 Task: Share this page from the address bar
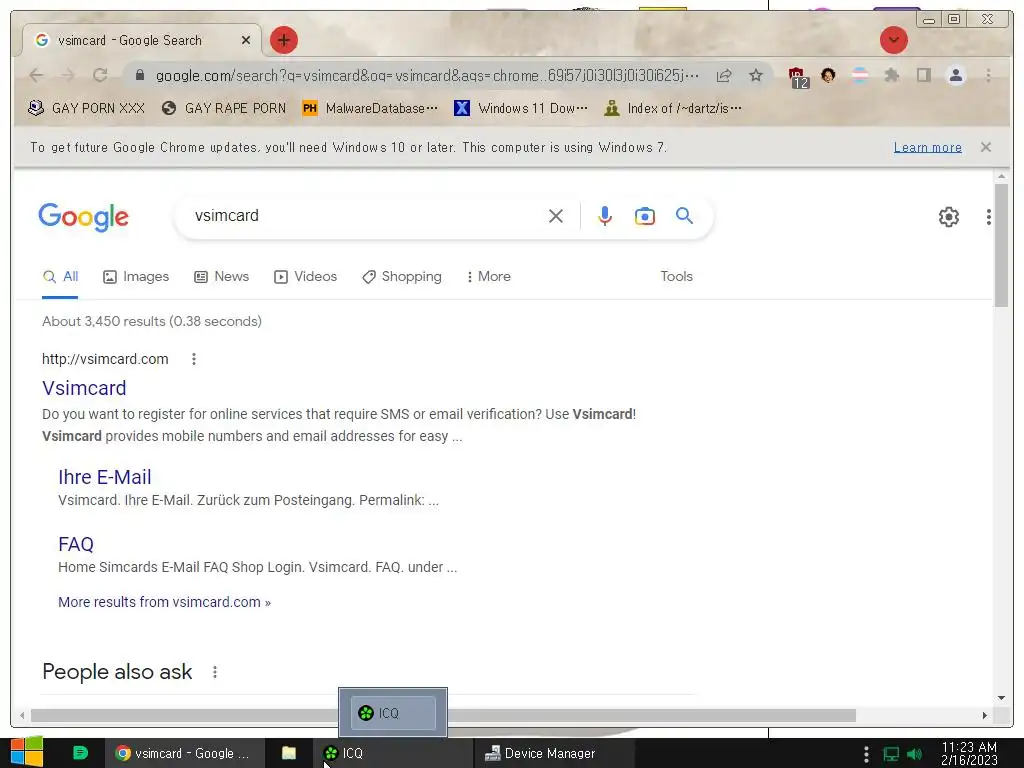tap(724, 76)
